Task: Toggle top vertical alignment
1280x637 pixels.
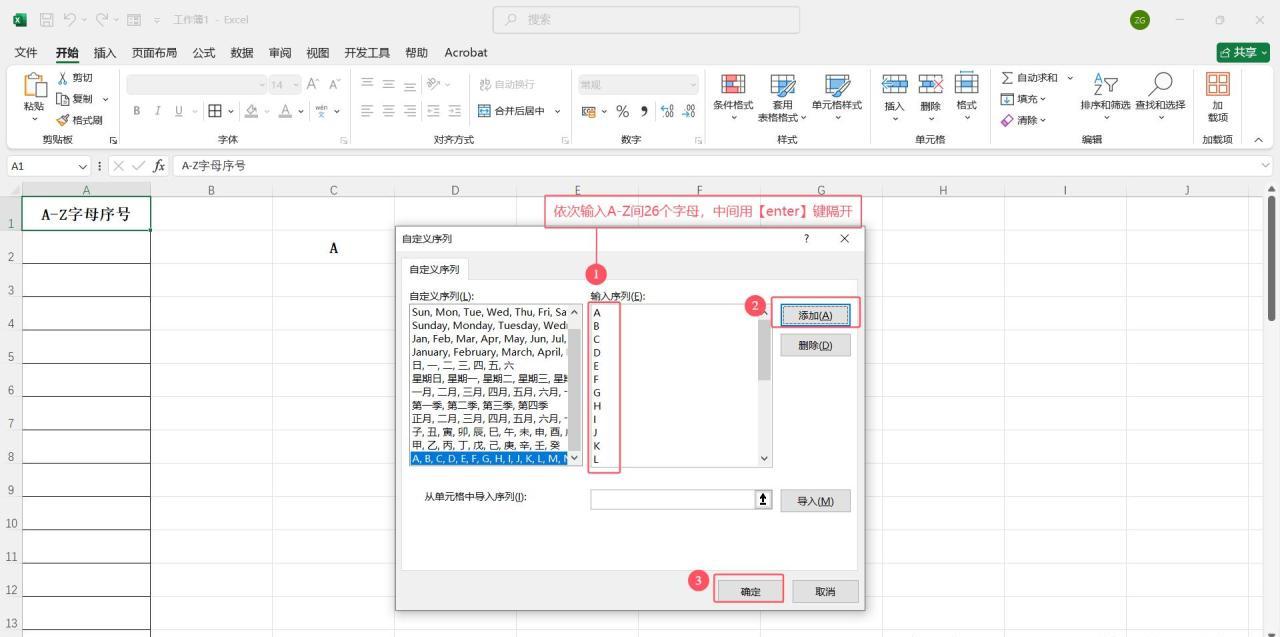Action: [x=367, y=85]
